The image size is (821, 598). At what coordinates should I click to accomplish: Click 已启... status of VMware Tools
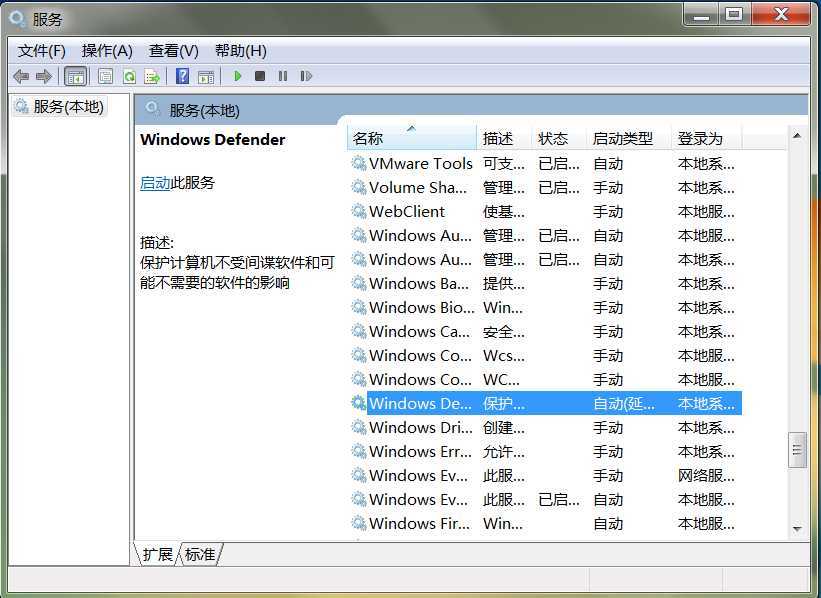click(x=559, y=164)
